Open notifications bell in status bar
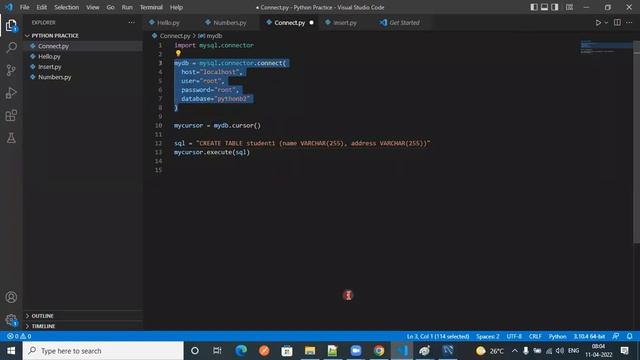640x360 pixels. pyautogui.click(x=629, y=336)
